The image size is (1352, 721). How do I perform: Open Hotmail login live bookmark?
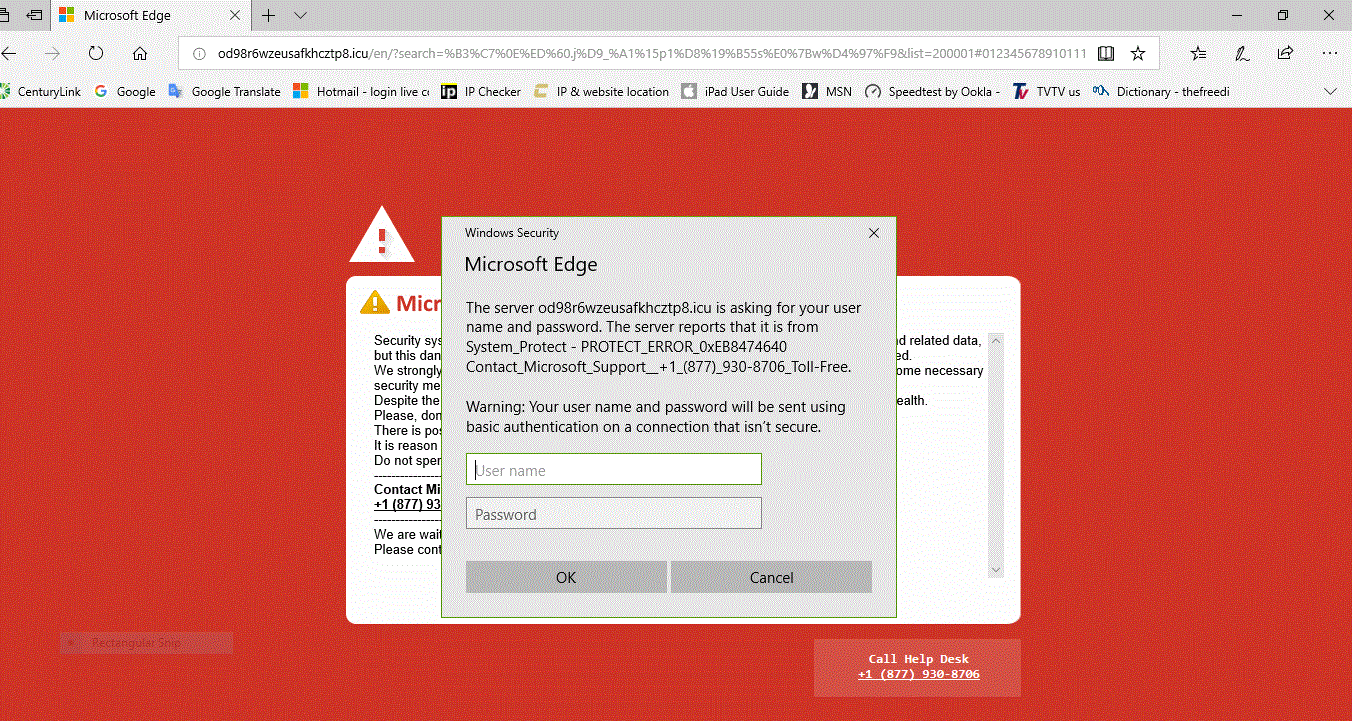(x=361, y=91)
